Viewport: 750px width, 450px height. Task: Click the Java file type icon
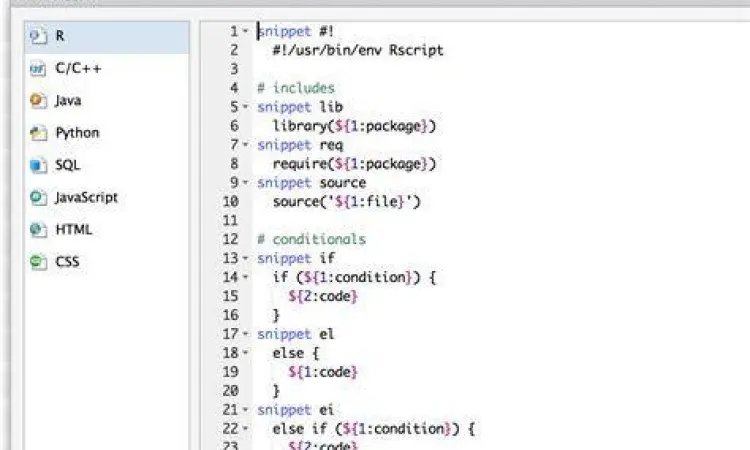pyautogui.click(x=38, y=101)
